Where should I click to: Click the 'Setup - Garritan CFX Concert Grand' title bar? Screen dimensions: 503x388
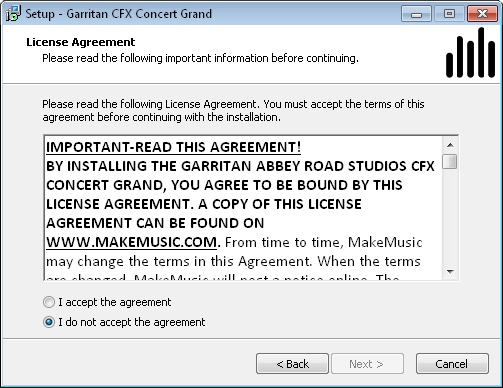pyautogui.click(x=119, y=14)
